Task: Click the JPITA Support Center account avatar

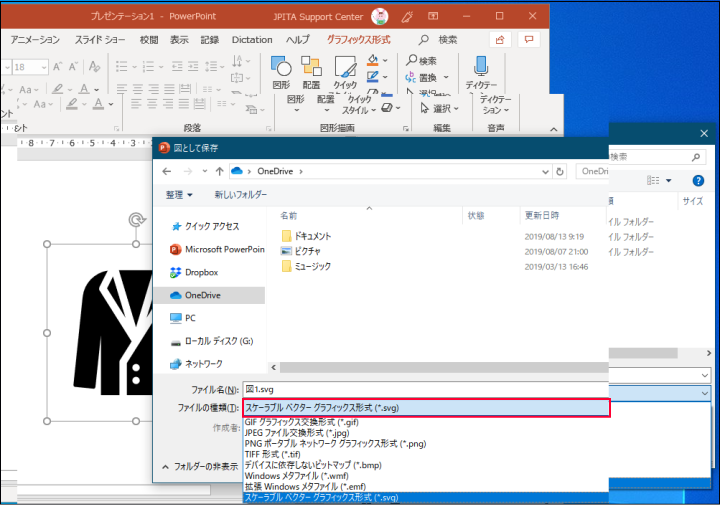Action: coord(380,17)
